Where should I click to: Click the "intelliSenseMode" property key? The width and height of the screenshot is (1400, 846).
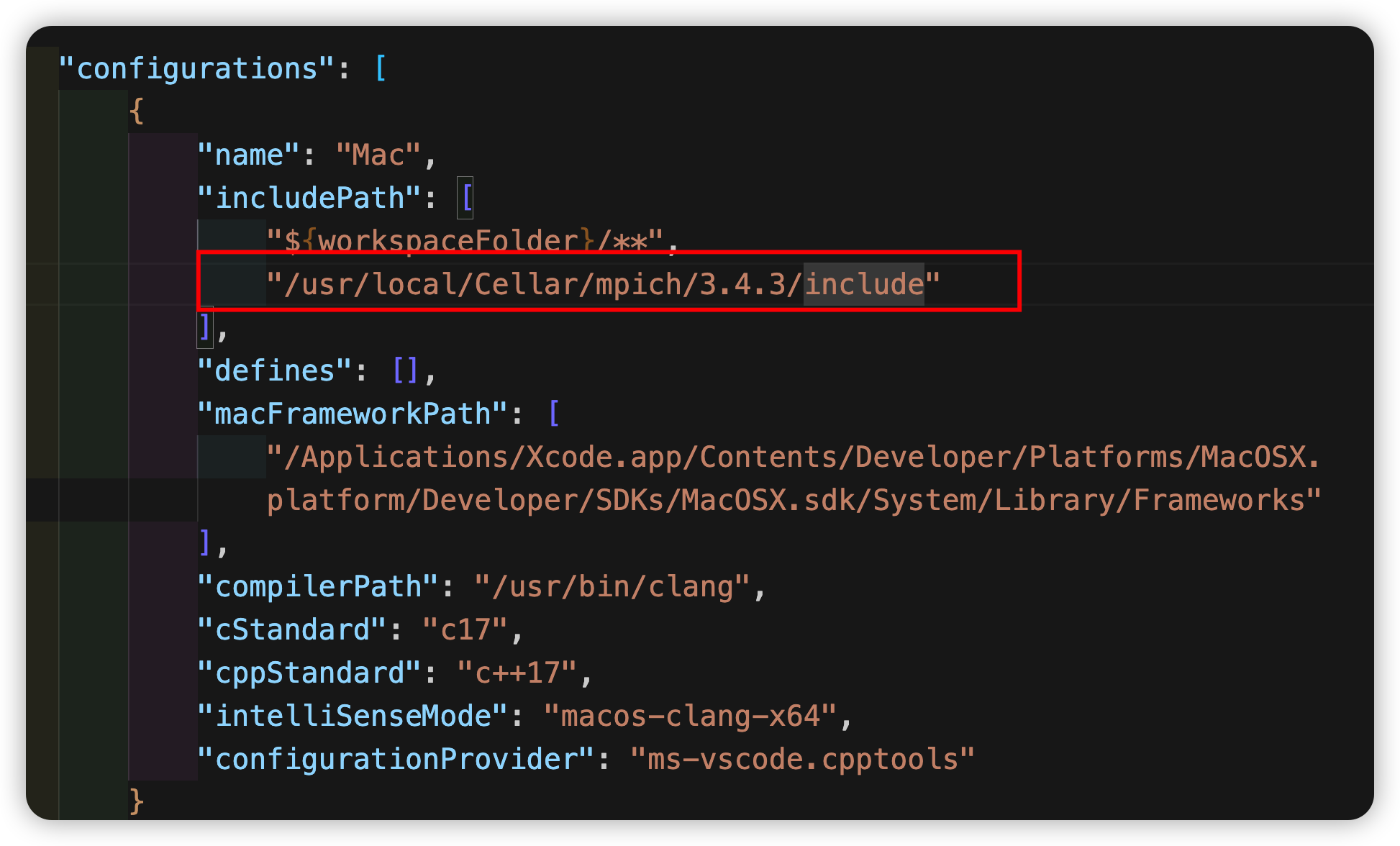tap(350, 715)
